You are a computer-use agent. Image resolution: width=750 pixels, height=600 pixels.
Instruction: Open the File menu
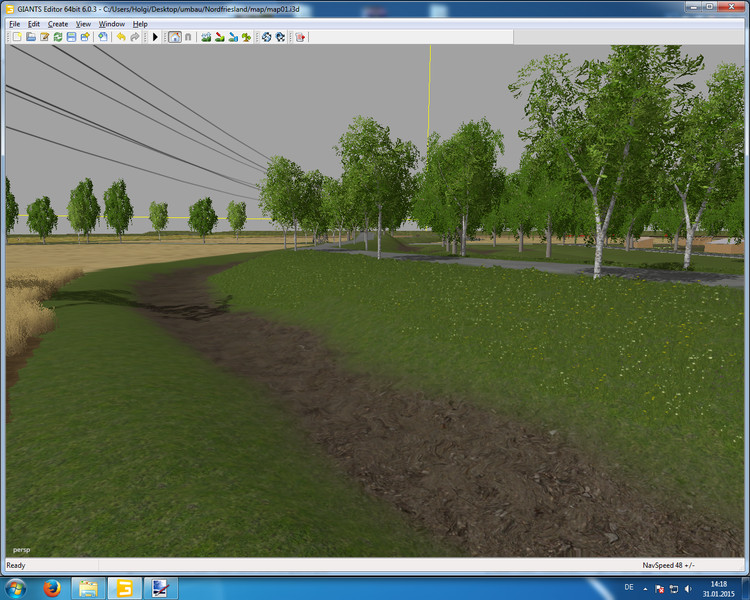point(14,23)
